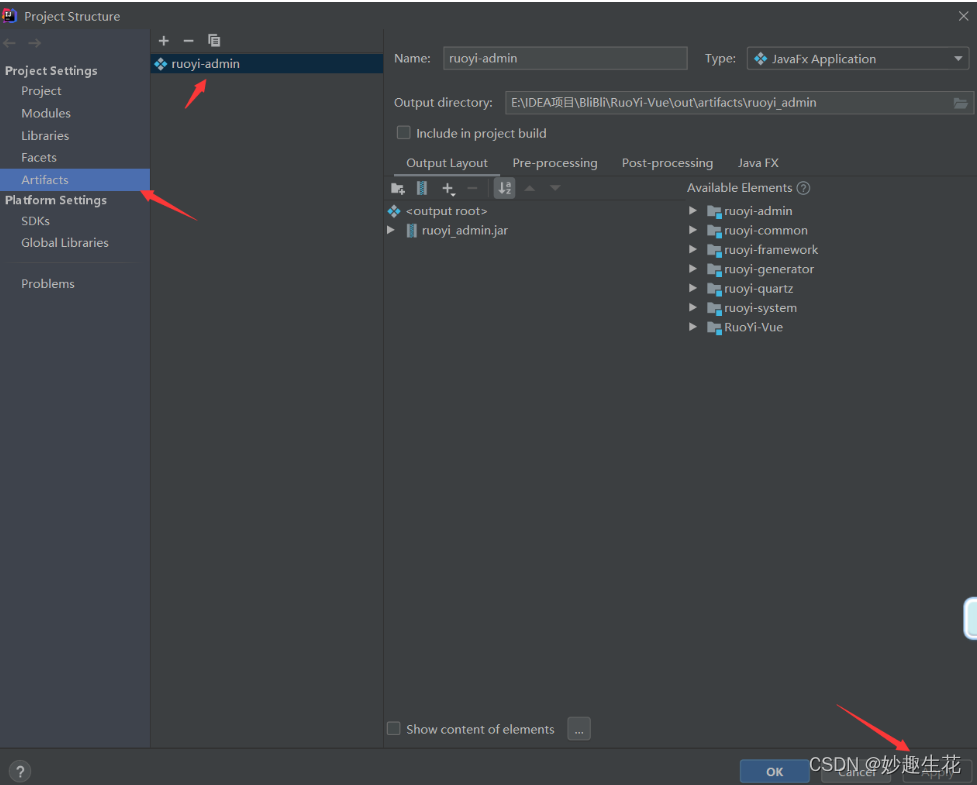Navigate forward with right arrow

(35, 43)
